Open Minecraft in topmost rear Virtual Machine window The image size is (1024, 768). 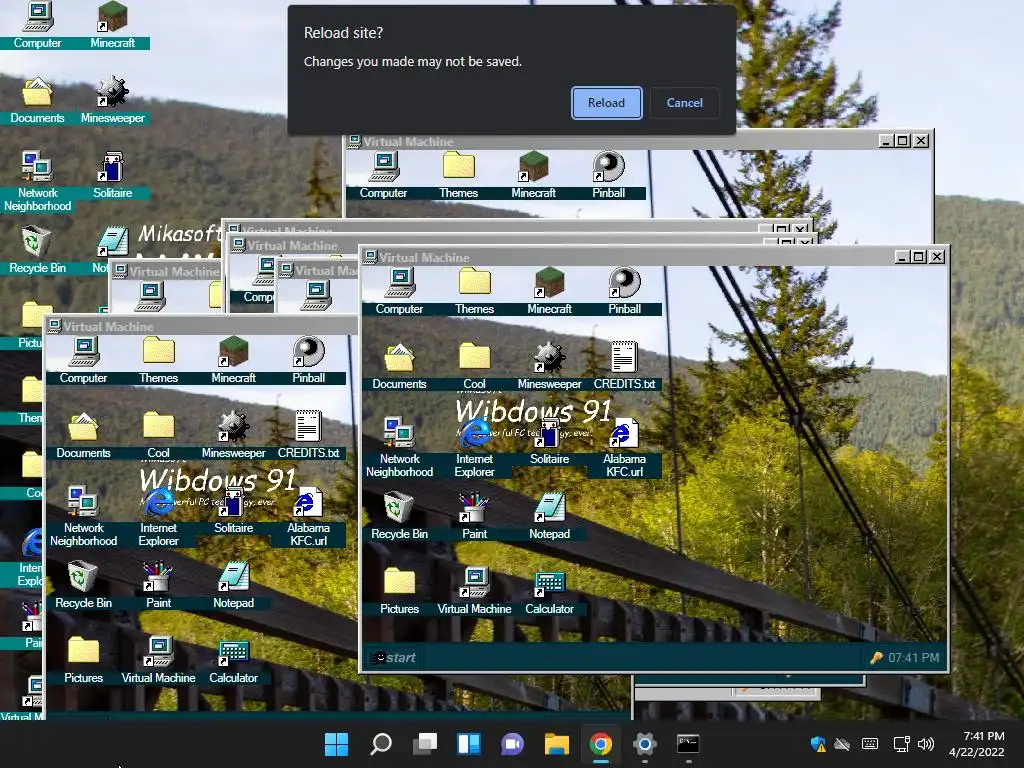534,175
